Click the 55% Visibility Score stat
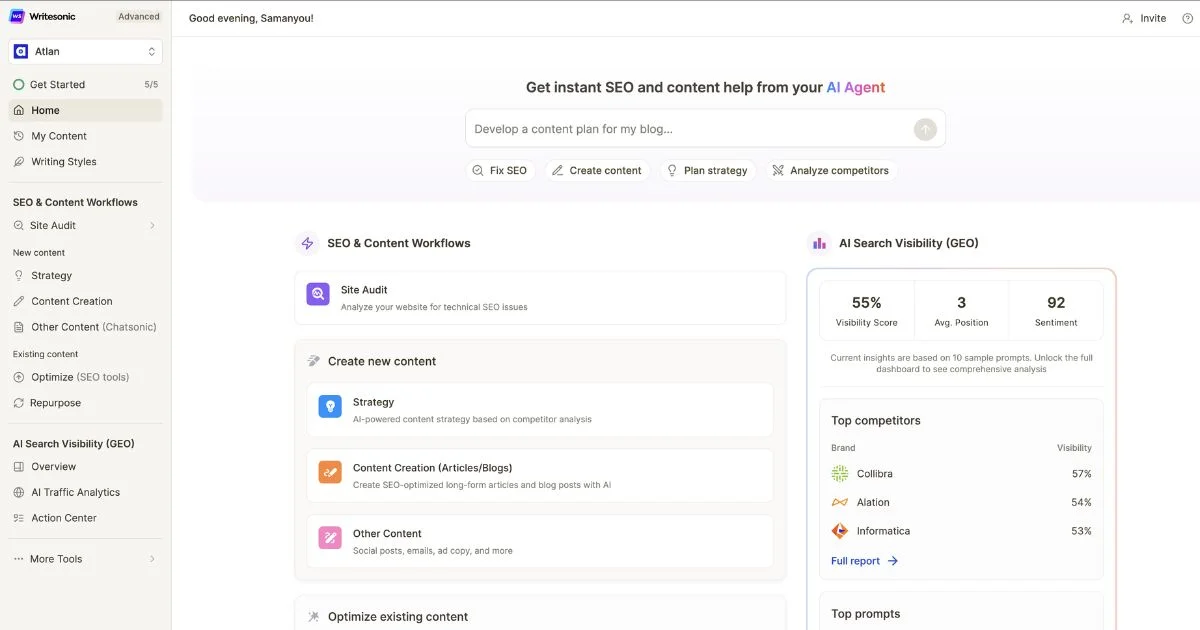This screenshot has width=1200, height=630. [x=866, y=311]
